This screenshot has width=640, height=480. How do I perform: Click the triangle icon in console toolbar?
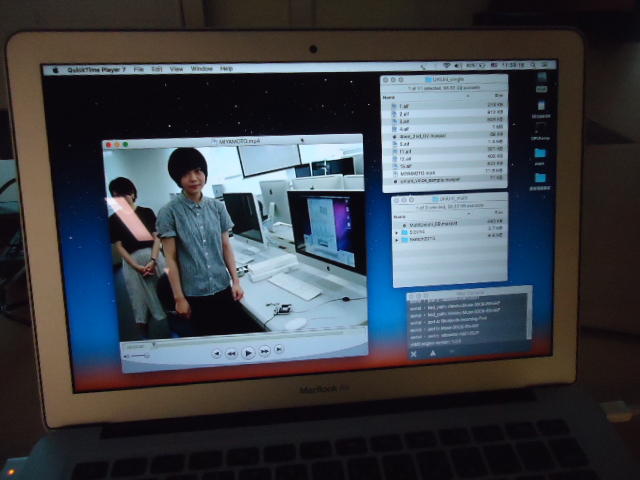433,353
